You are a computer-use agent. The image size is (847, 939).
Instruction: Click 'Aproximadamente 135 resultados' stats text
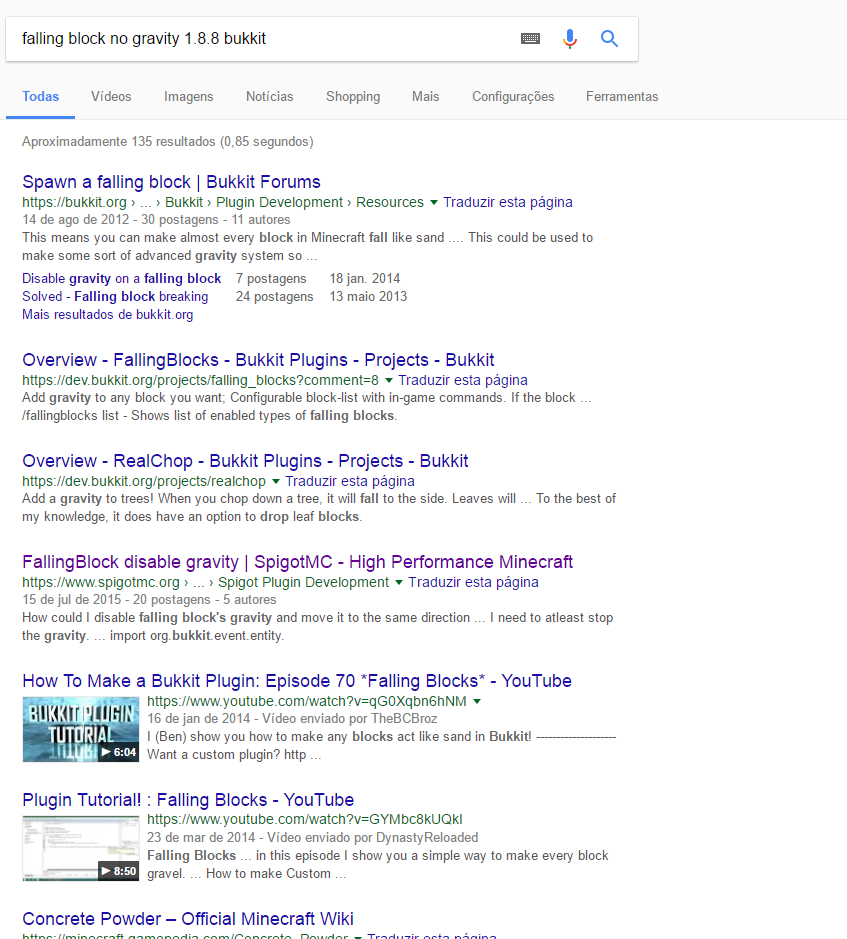(x=168, y=141)
